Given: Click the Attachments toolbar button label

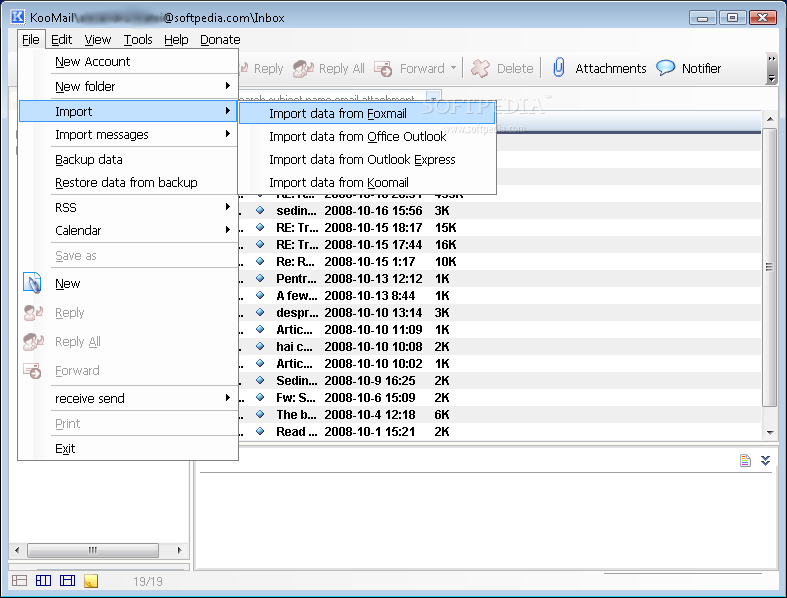Looking at the screenshot, I should 611,68.
